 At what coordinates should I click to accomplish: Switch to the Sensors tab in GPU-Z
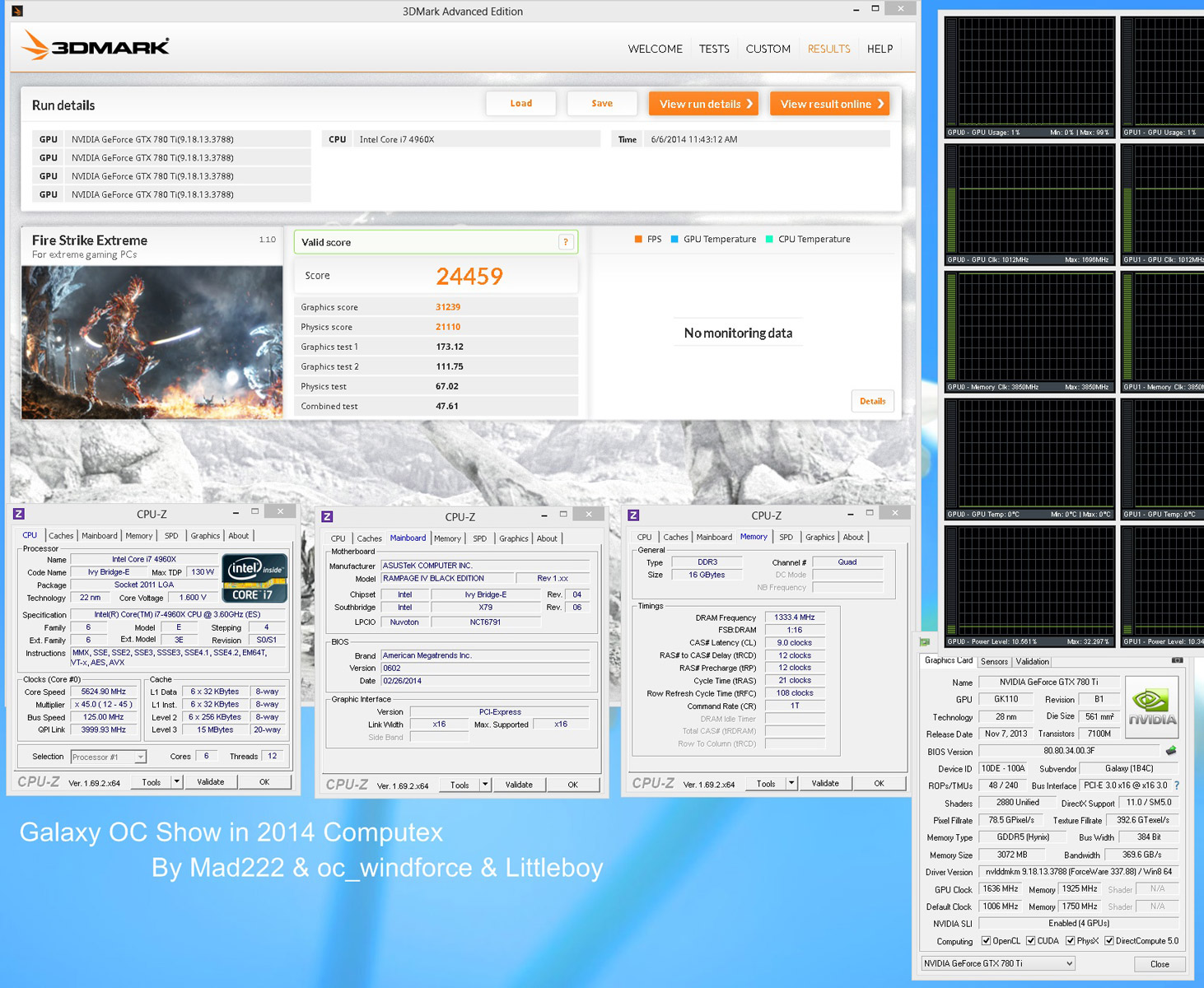coord(994,662)
